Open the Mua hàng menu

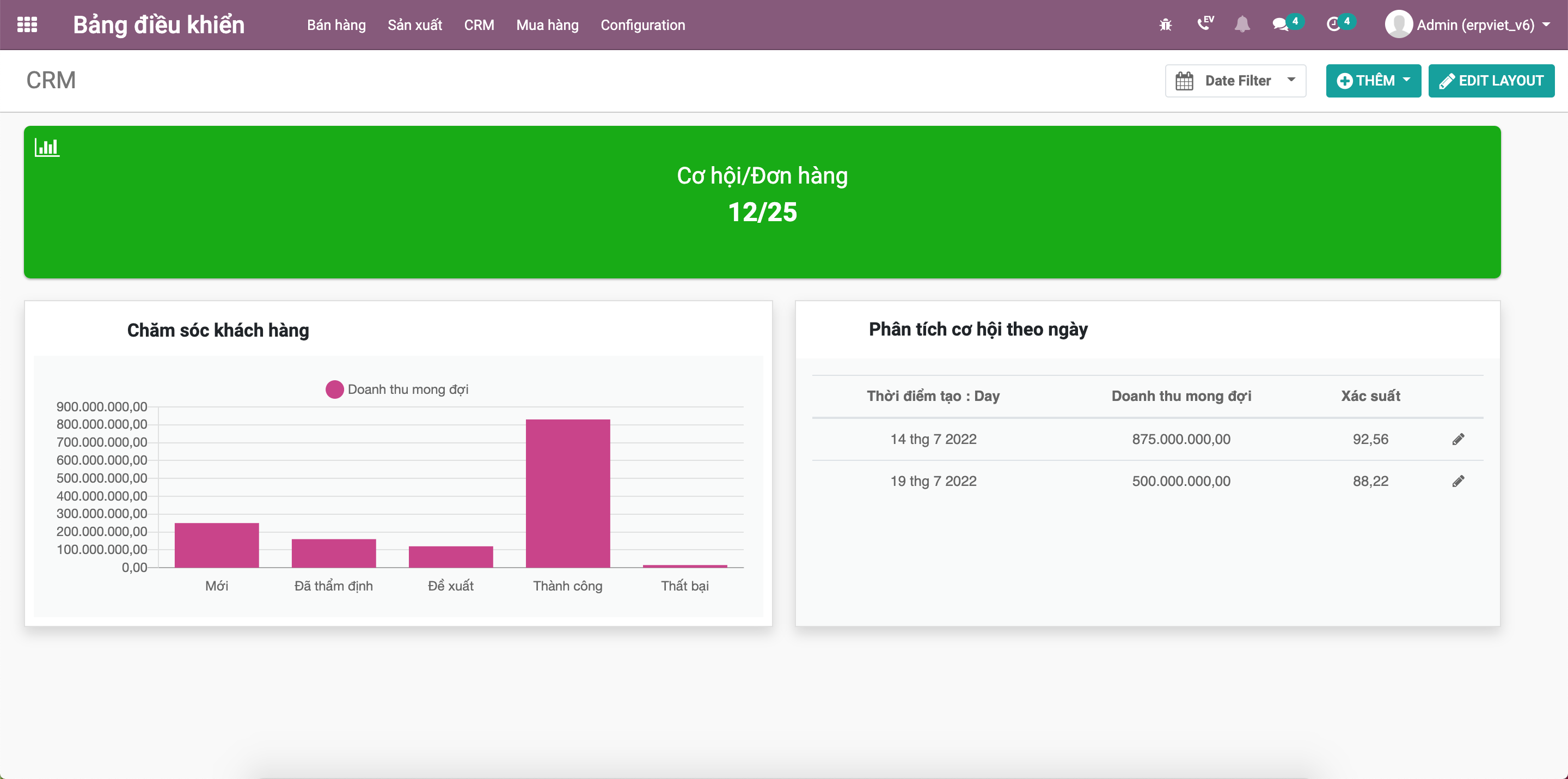coord(547,25)
